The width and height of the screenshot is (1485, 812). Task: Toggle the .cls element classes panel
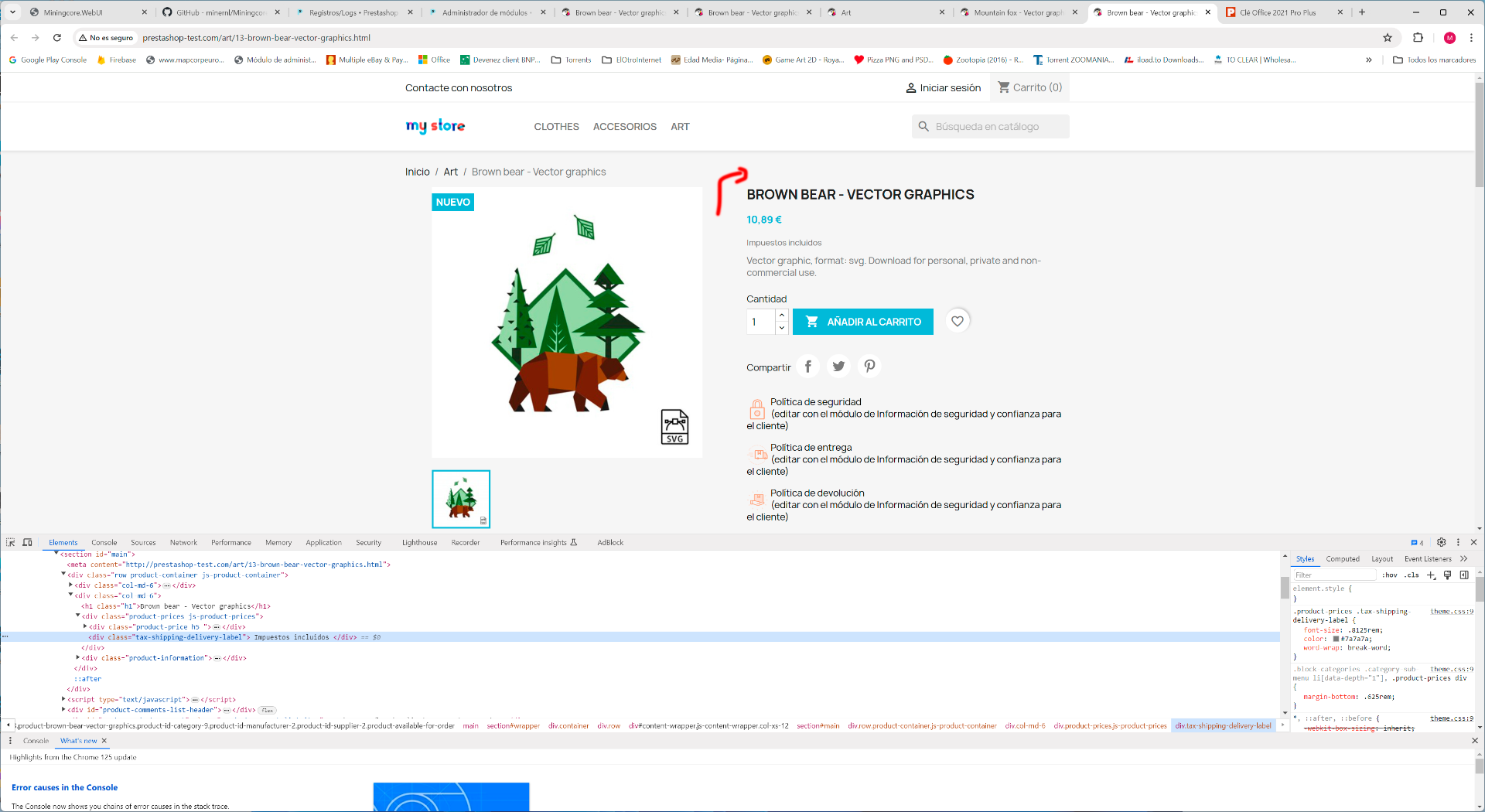pyautogui.click(x=1412, y=575)
